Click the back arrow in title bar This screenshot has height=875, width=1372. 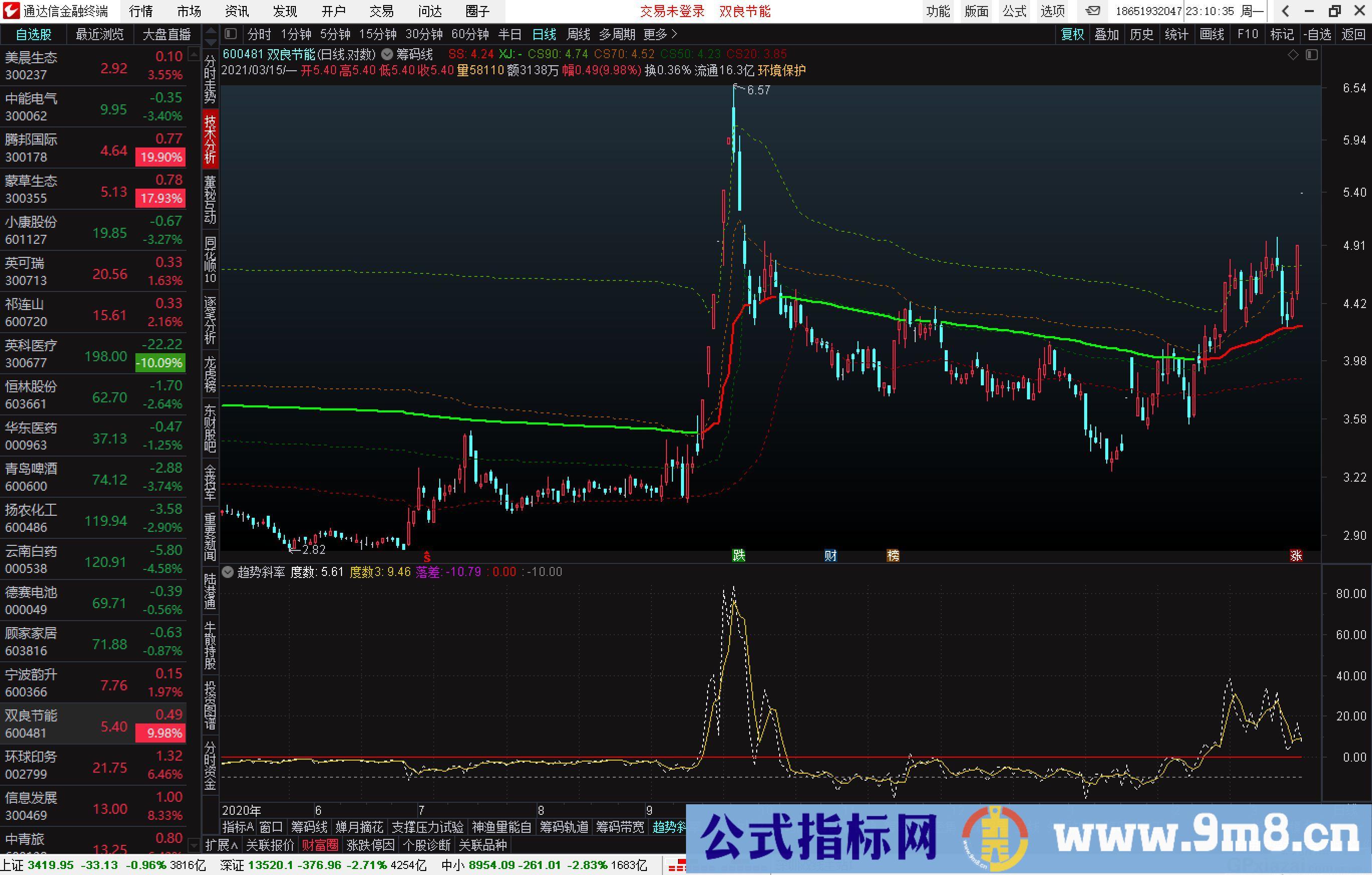click(x=1286, y=11)
